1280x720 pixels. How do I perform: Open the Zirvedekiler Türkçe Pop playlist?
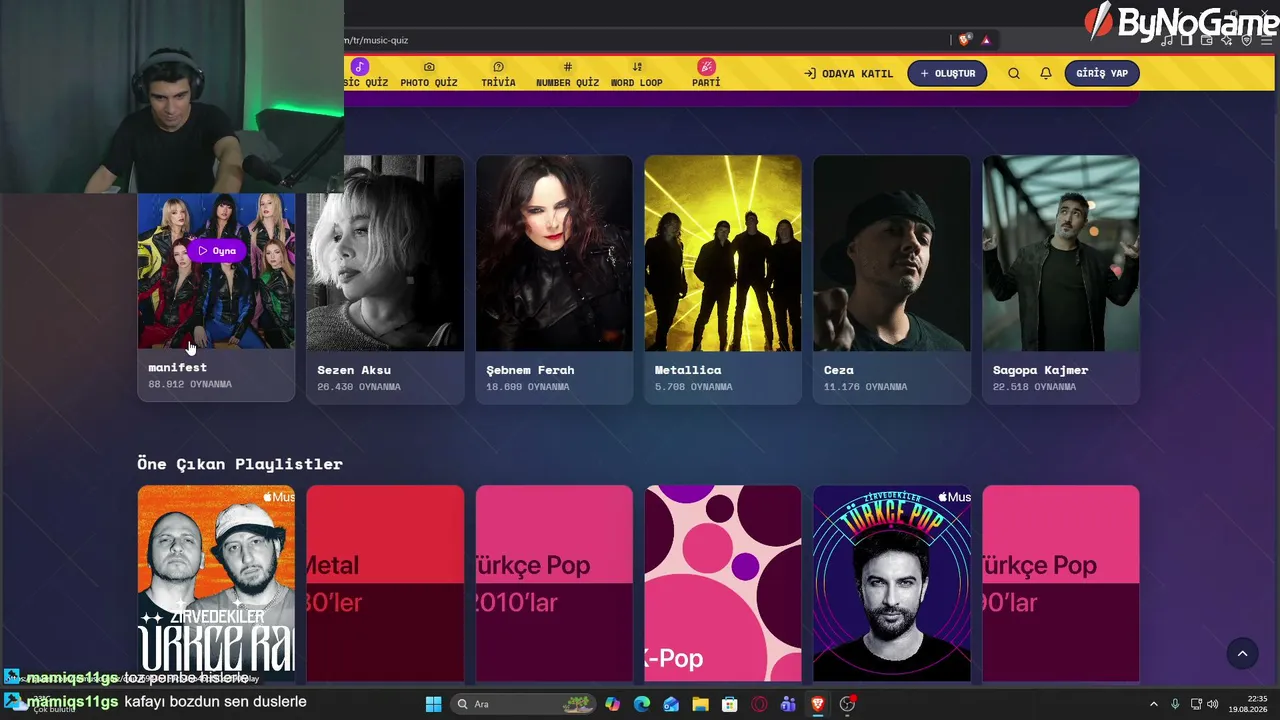[892, 583]
